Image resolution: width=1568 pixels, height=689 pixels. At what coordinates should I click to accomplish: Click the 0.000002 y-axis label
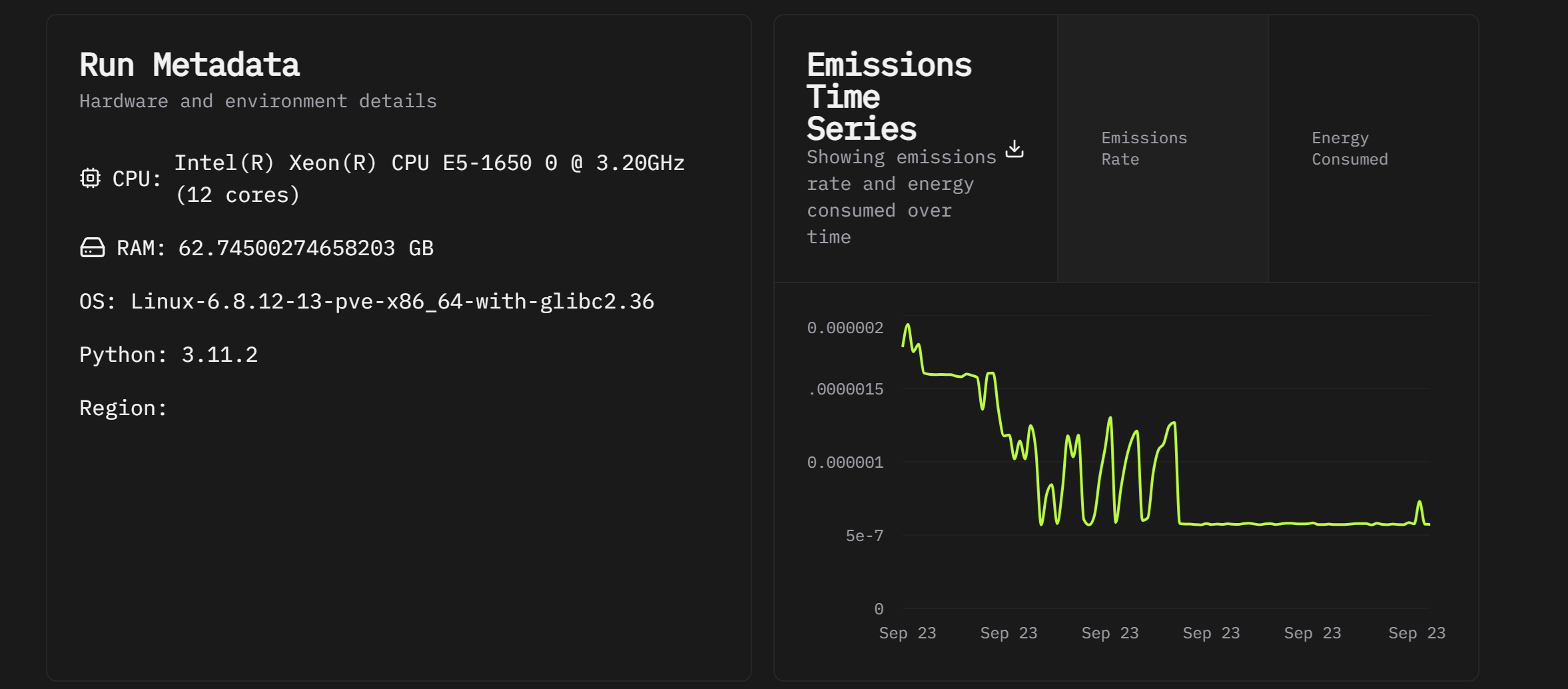click(845, 328)
